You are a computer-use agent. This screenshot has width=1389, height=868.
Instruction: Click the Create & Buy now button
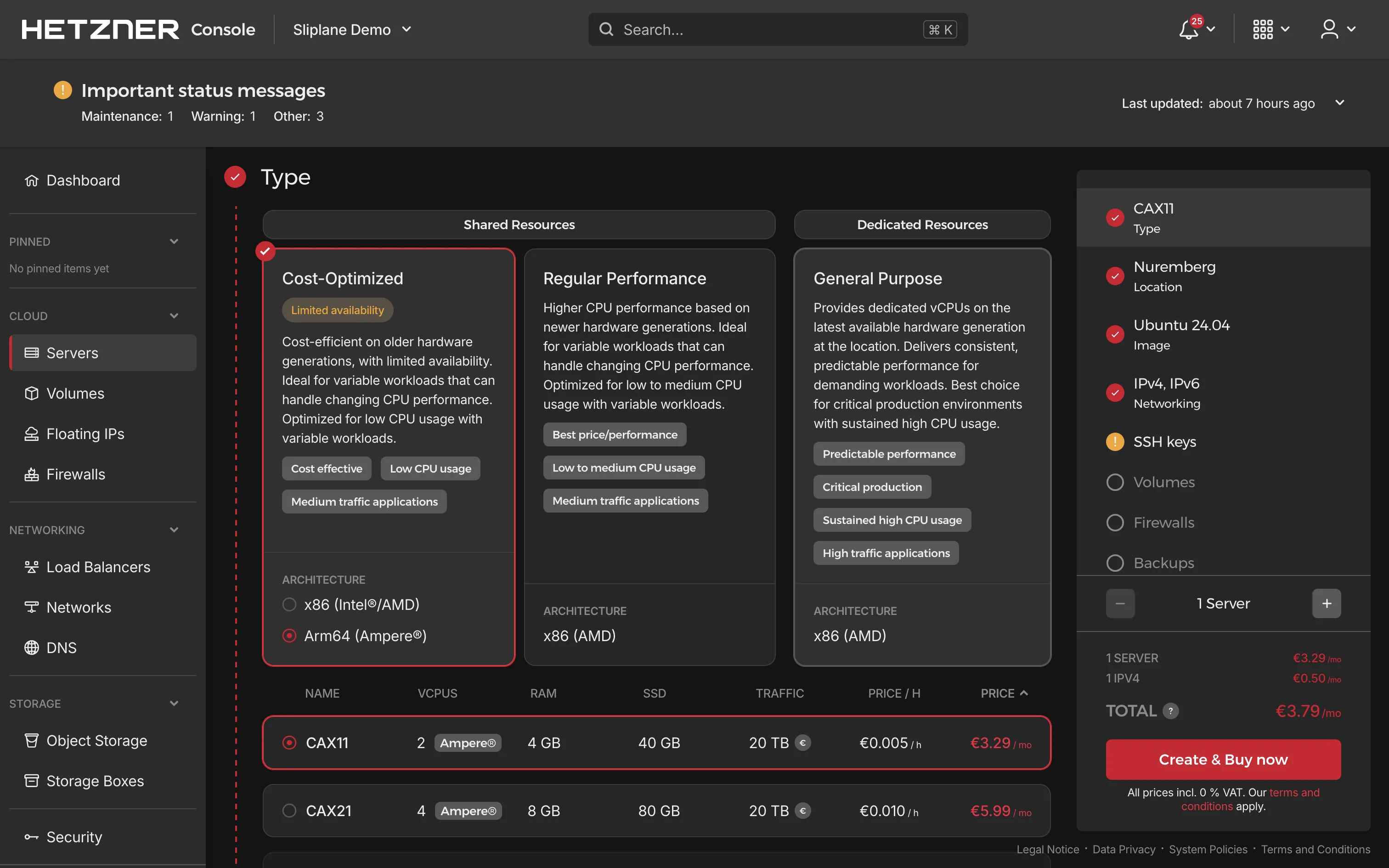pos(1223,760)
